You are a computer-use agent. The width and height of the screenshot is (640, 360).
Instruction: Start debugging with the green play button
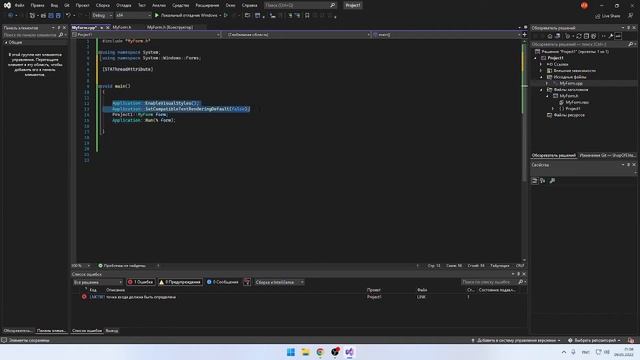[157, 16]
